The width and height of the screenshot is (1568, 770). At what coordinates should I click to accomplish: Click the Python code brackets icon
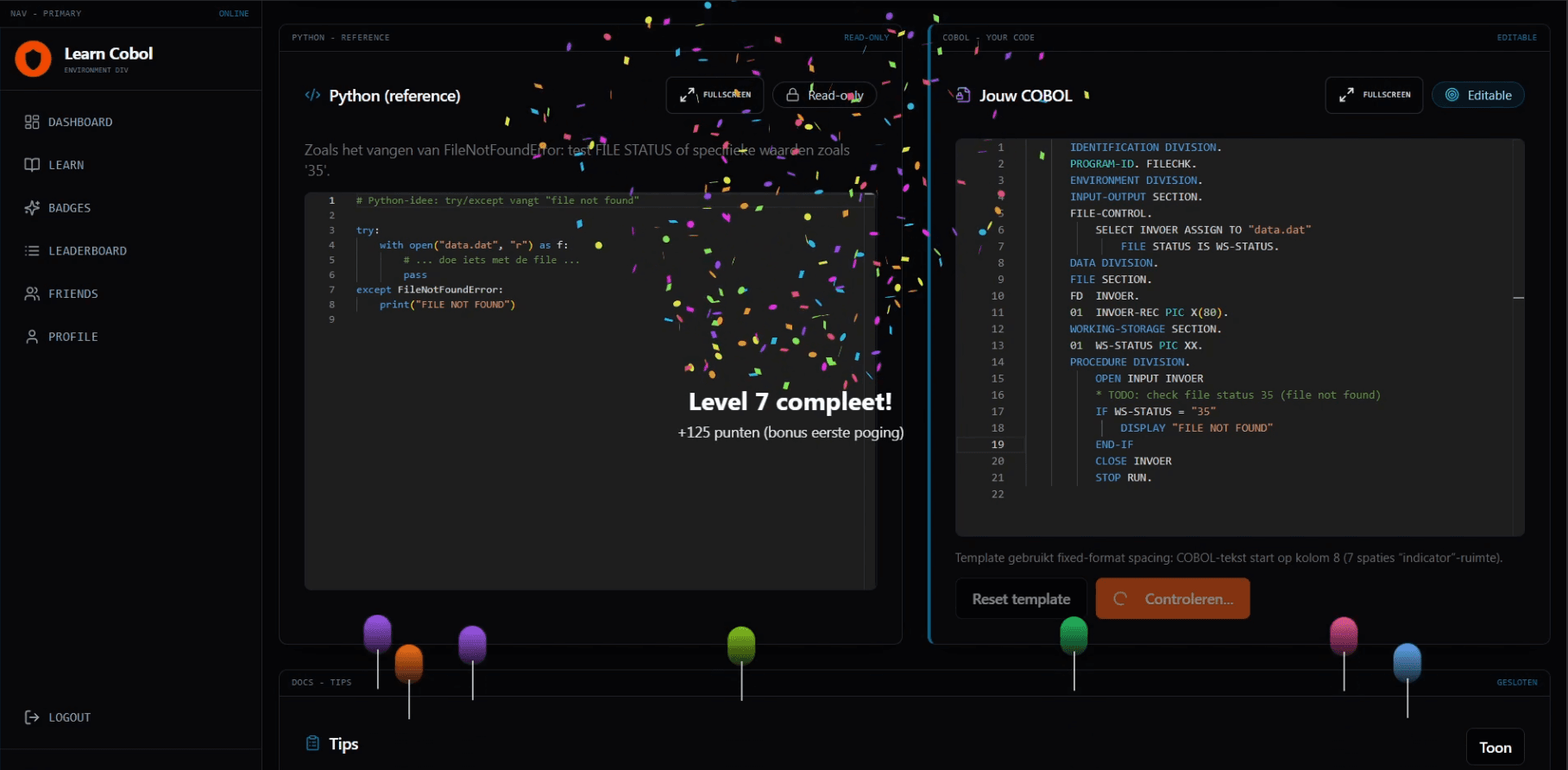pyautogui.click(x=312, y=95)
